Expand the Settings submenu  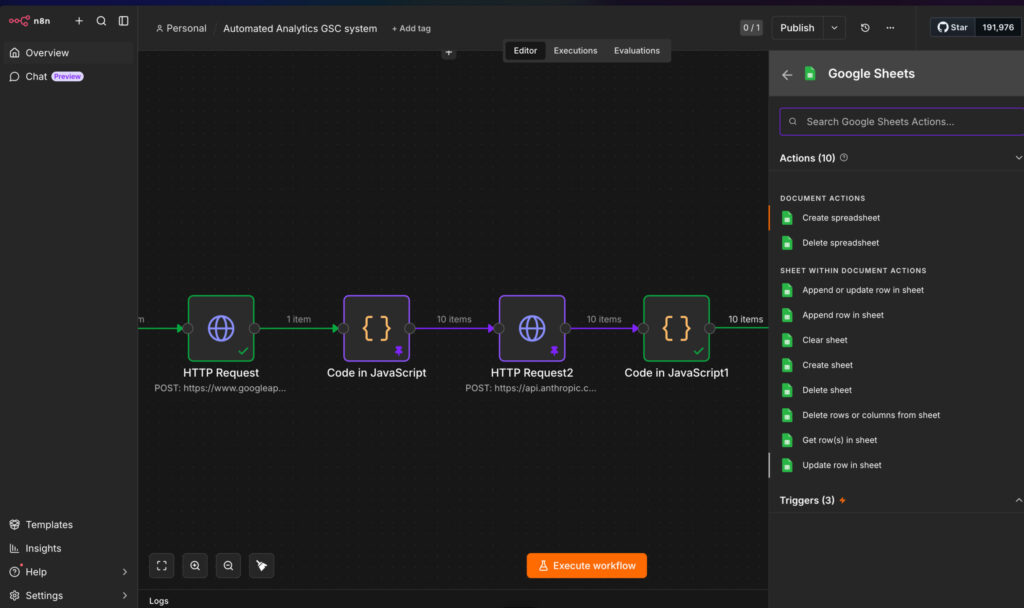click(x=125, y=596)
